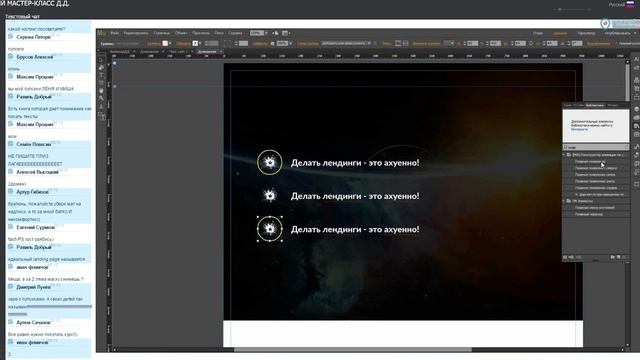
Task: Open the Просмотр menu in menu bar
Action: click(x=200, y=33)
